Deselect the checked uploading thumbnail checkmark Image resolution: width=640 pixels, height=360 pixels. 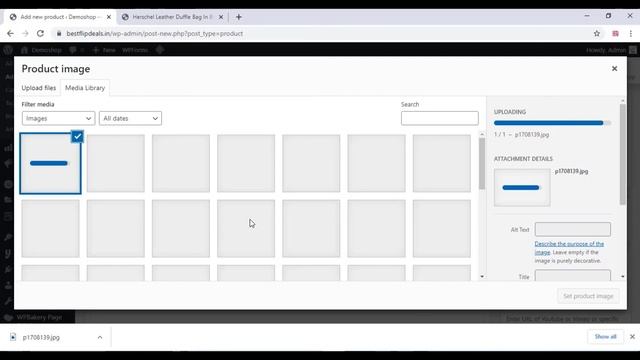(77, 136)
